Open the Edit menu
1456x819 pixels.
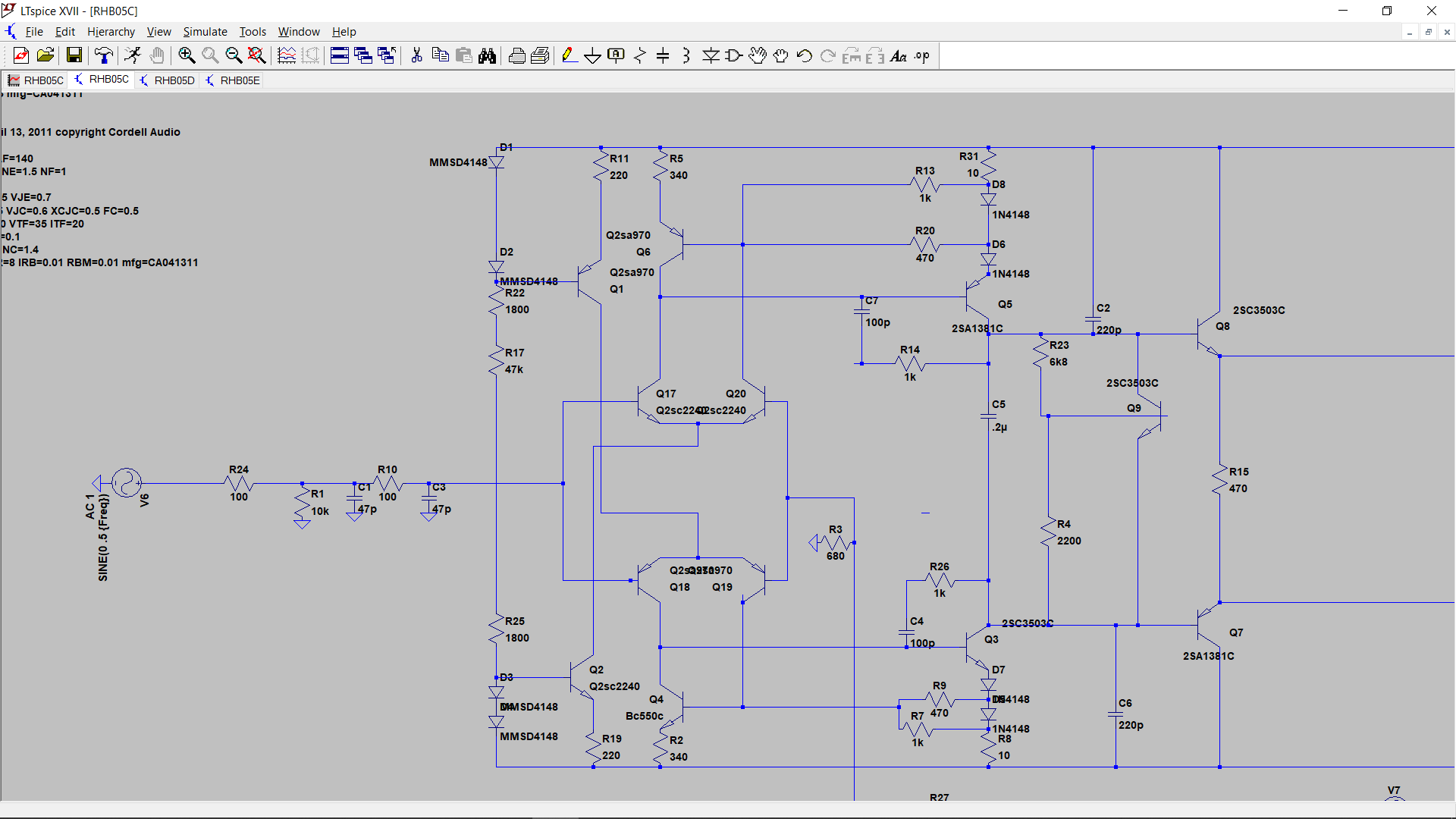[x=65, y=32]
